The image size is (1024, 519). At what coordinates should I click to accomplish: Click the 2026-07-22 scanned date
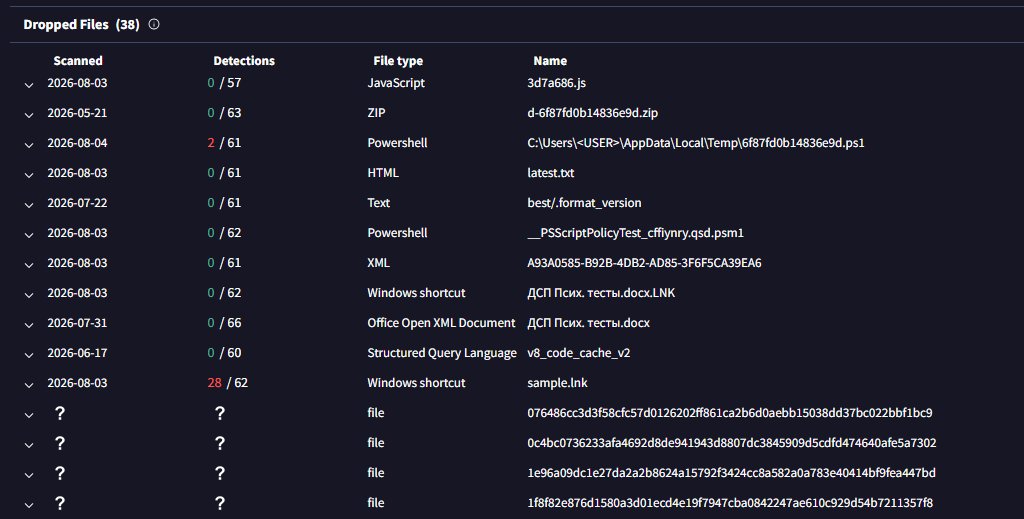[x=77, y=203]
